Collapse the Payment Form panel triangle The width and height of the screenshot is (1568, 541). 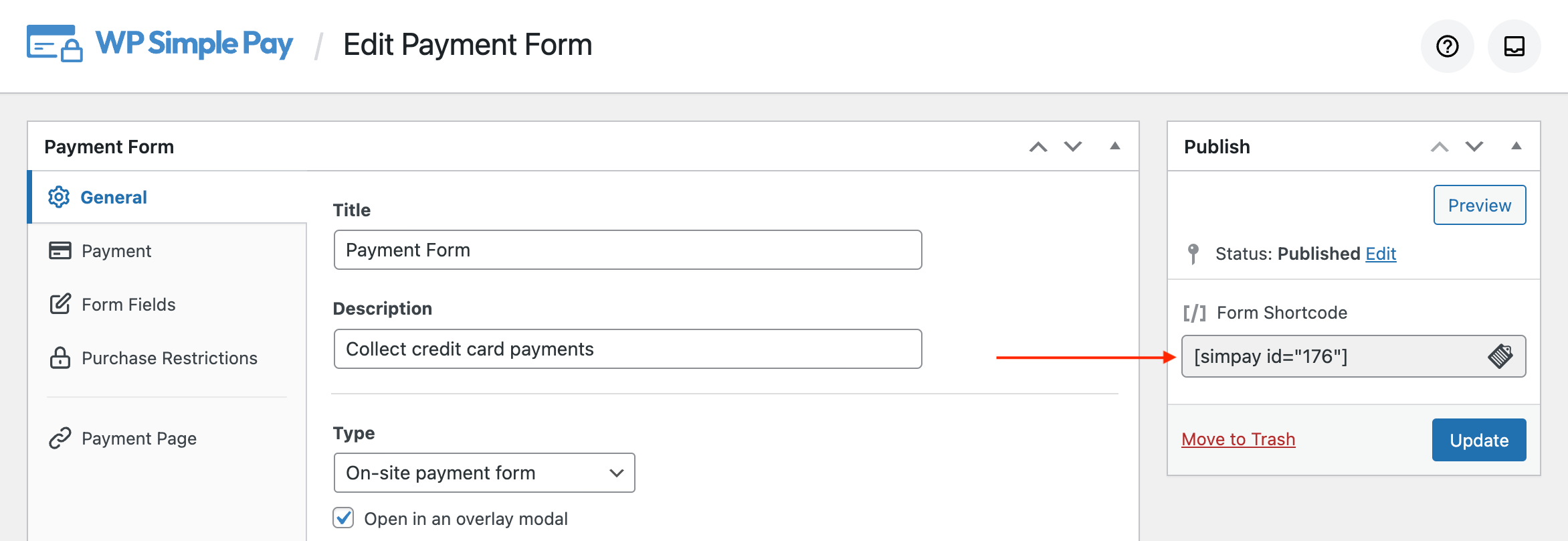coord(1115,147)
